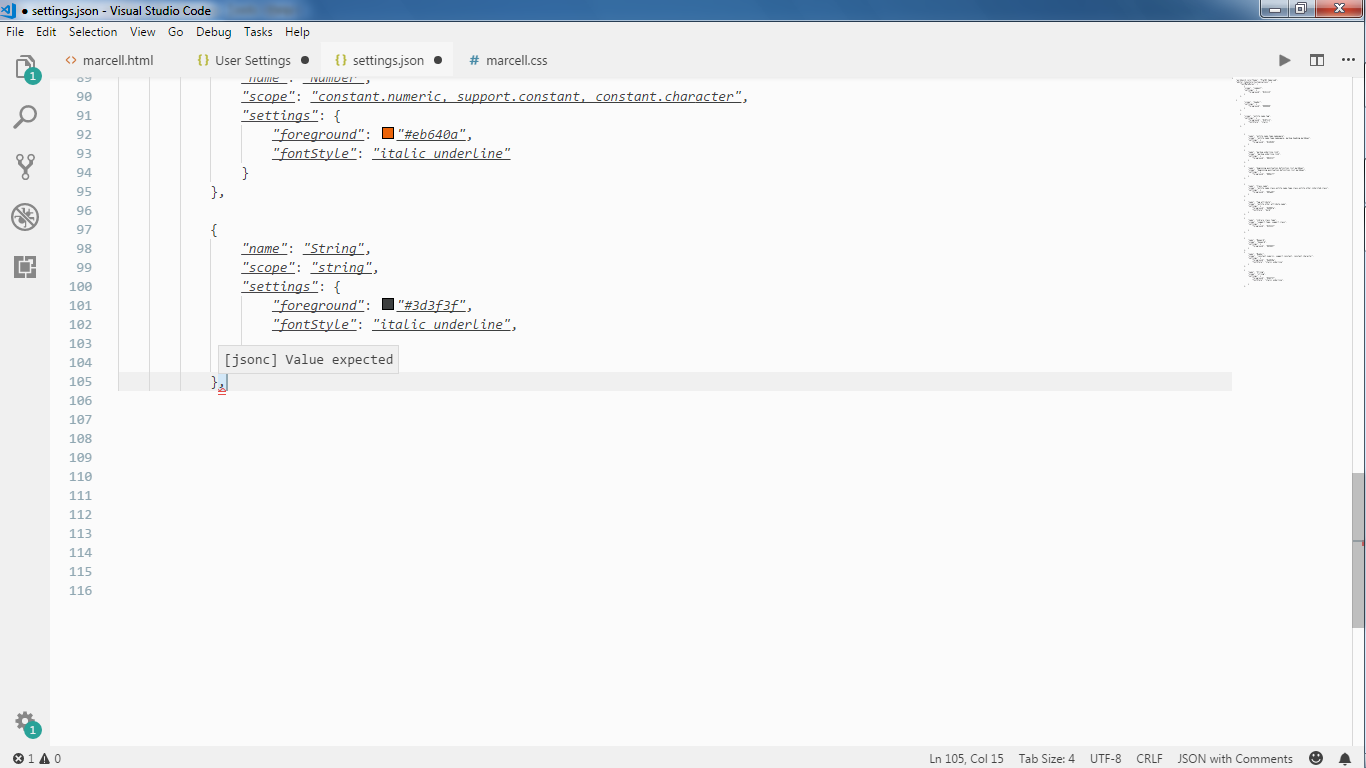Run the file with the play icon
This screenshot has height=768, width=1366.
click(1285, 60)
